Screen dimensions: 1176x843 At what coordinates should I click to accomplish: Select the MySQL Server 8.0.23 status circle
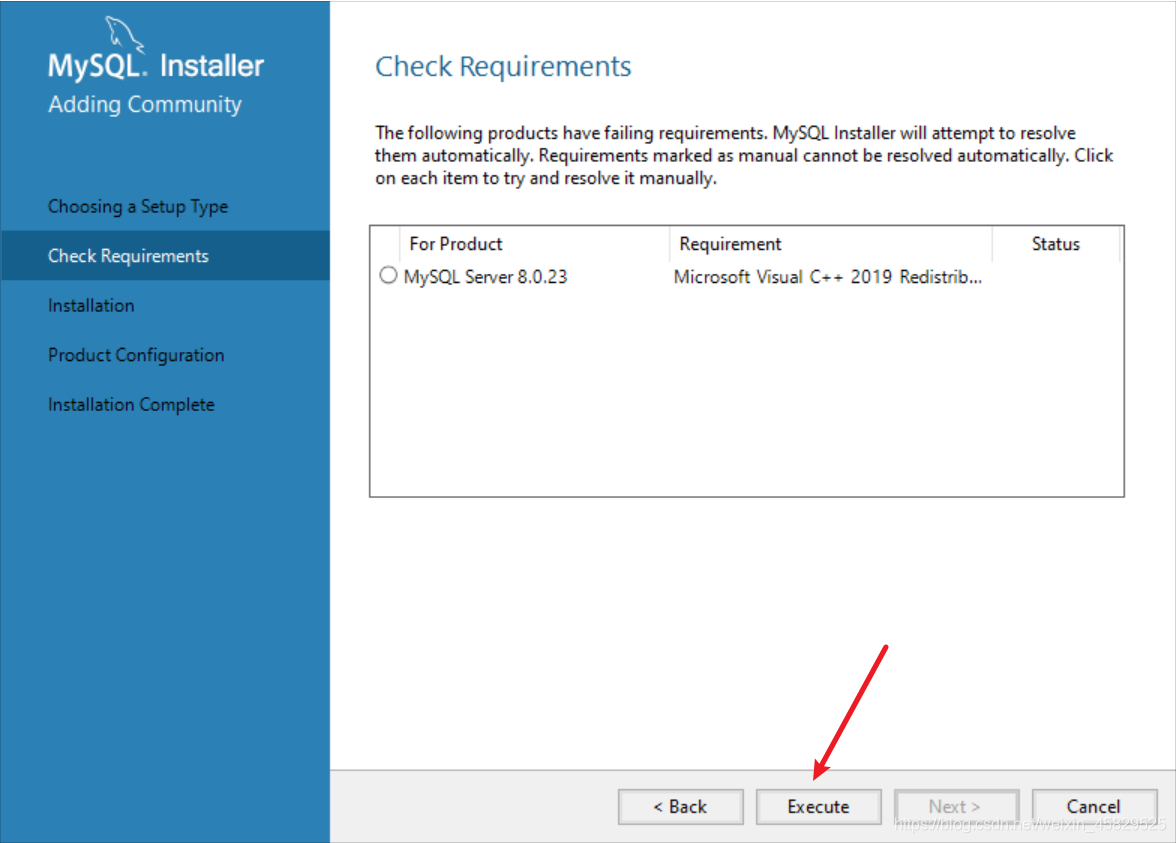(388, 275)
